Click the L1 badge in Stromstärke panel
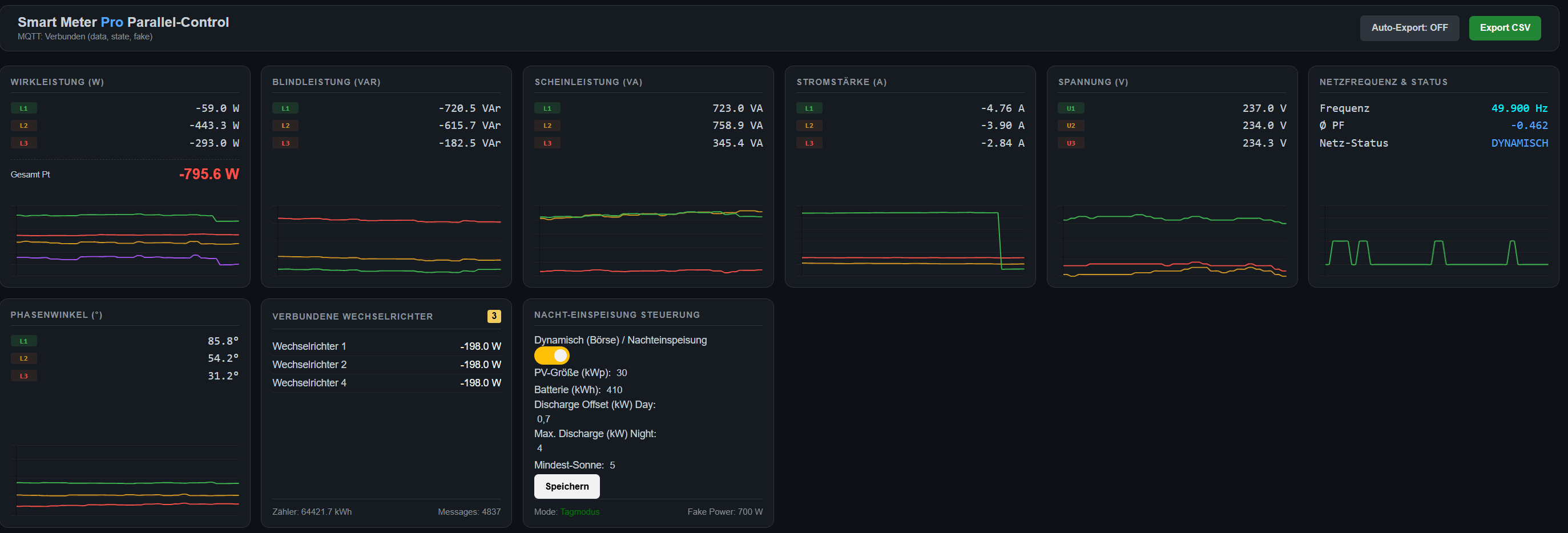The height and width of the screenshot is (533, 1568). (809, 108)
